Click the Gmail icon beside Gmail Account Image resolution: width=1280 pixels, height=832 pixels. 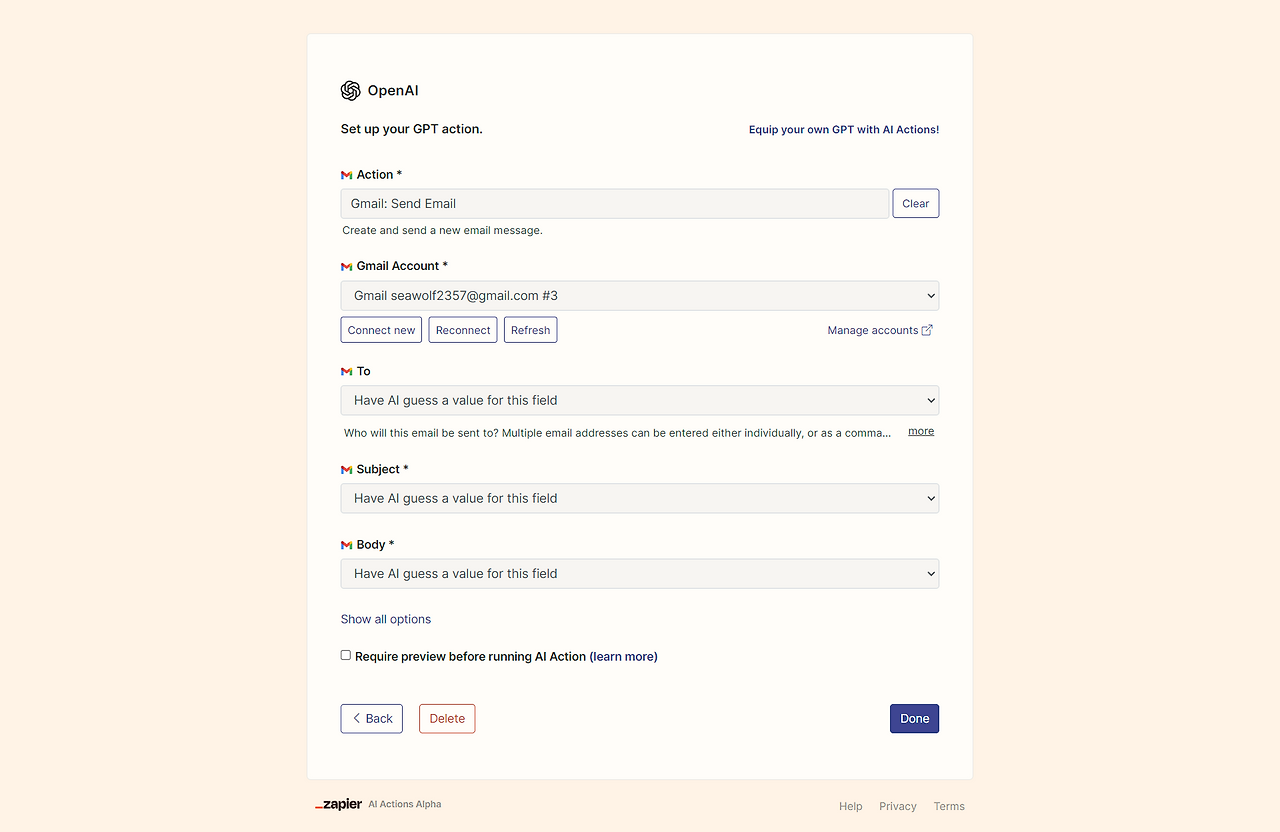pyautogui.click(x=346, y=265)
